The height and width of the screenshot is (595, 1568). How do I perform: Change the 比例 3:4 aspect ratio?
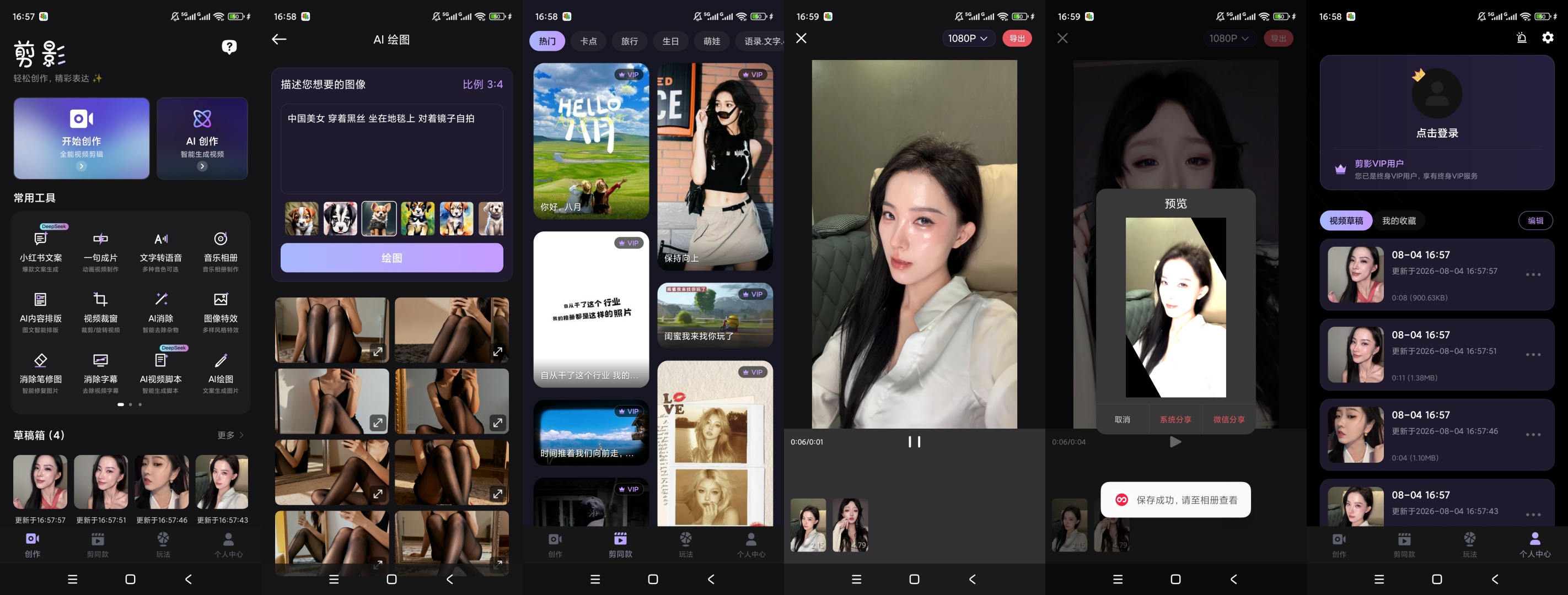[x=483, y=84]
